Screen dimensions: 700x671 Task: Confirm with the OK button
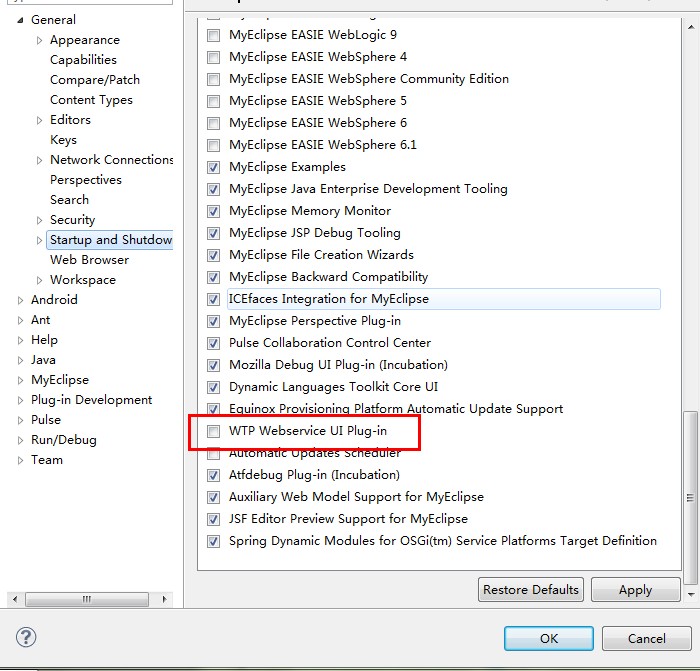point(549,638)
